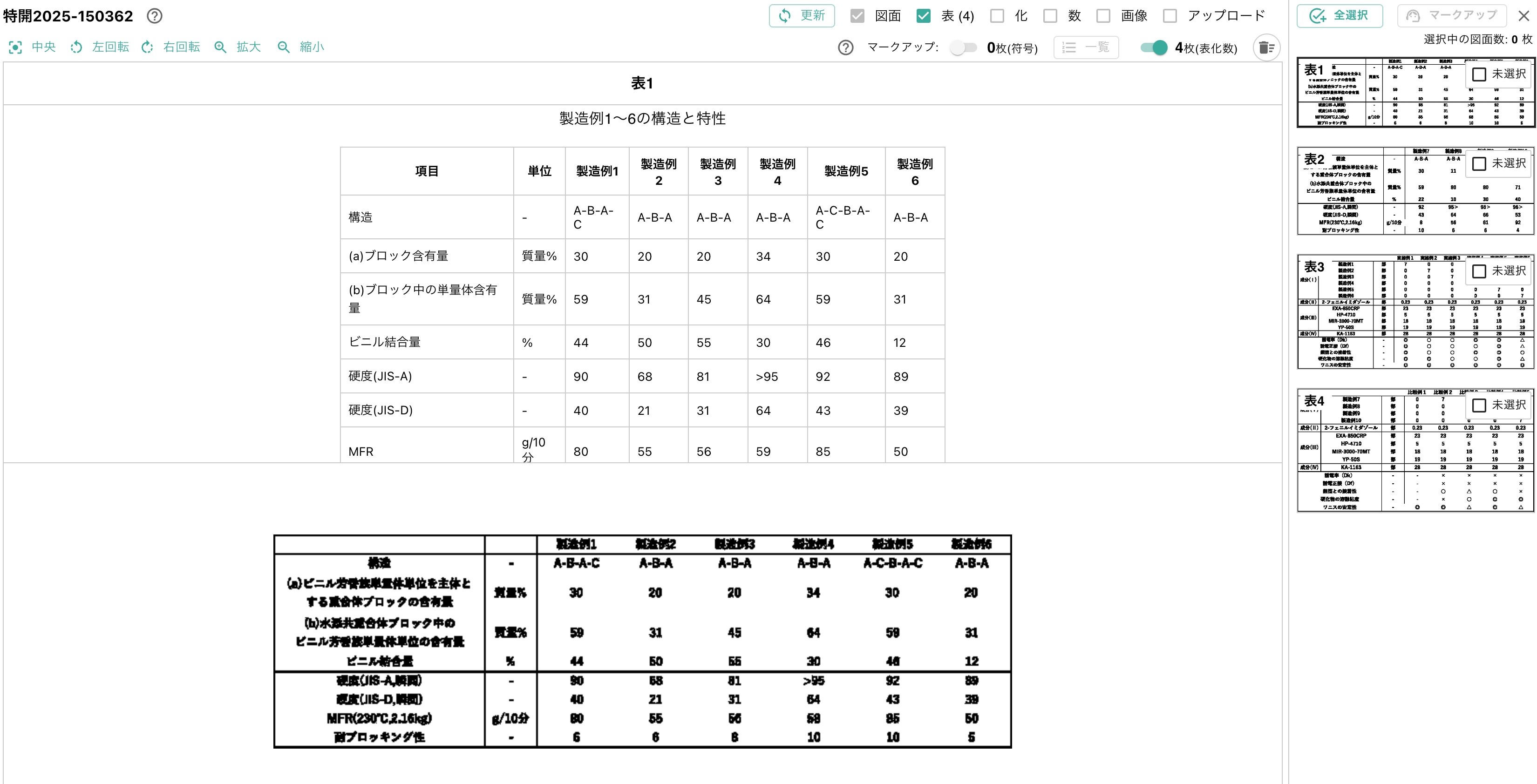Click the 全選択 button
1537x784 pixels.
point(1340,15)
